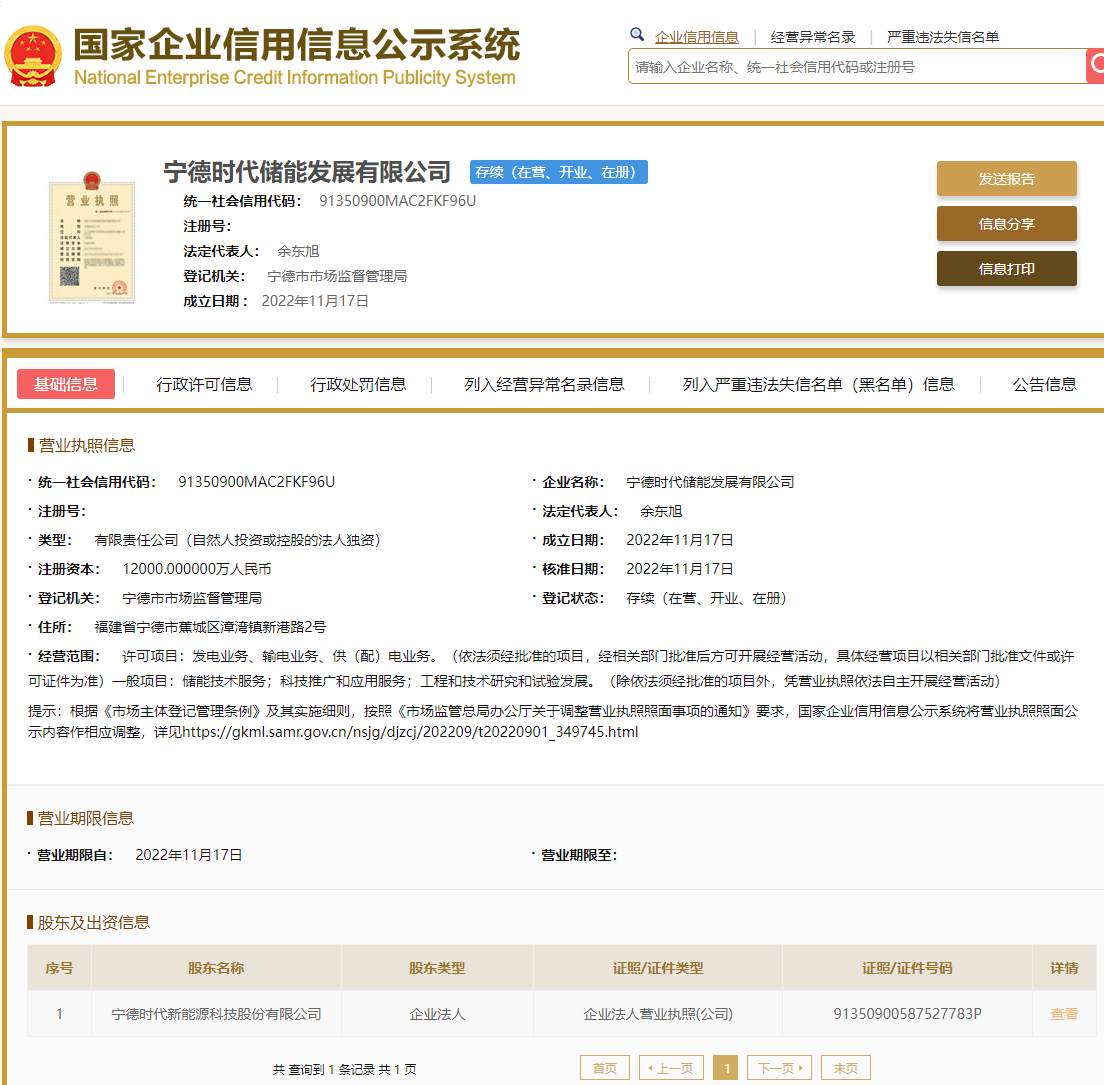Viewport: 1104px width, 1085px height.
Task: Click 核准日期 value 2022年11月17日
Action: click(x=679, y=569)
